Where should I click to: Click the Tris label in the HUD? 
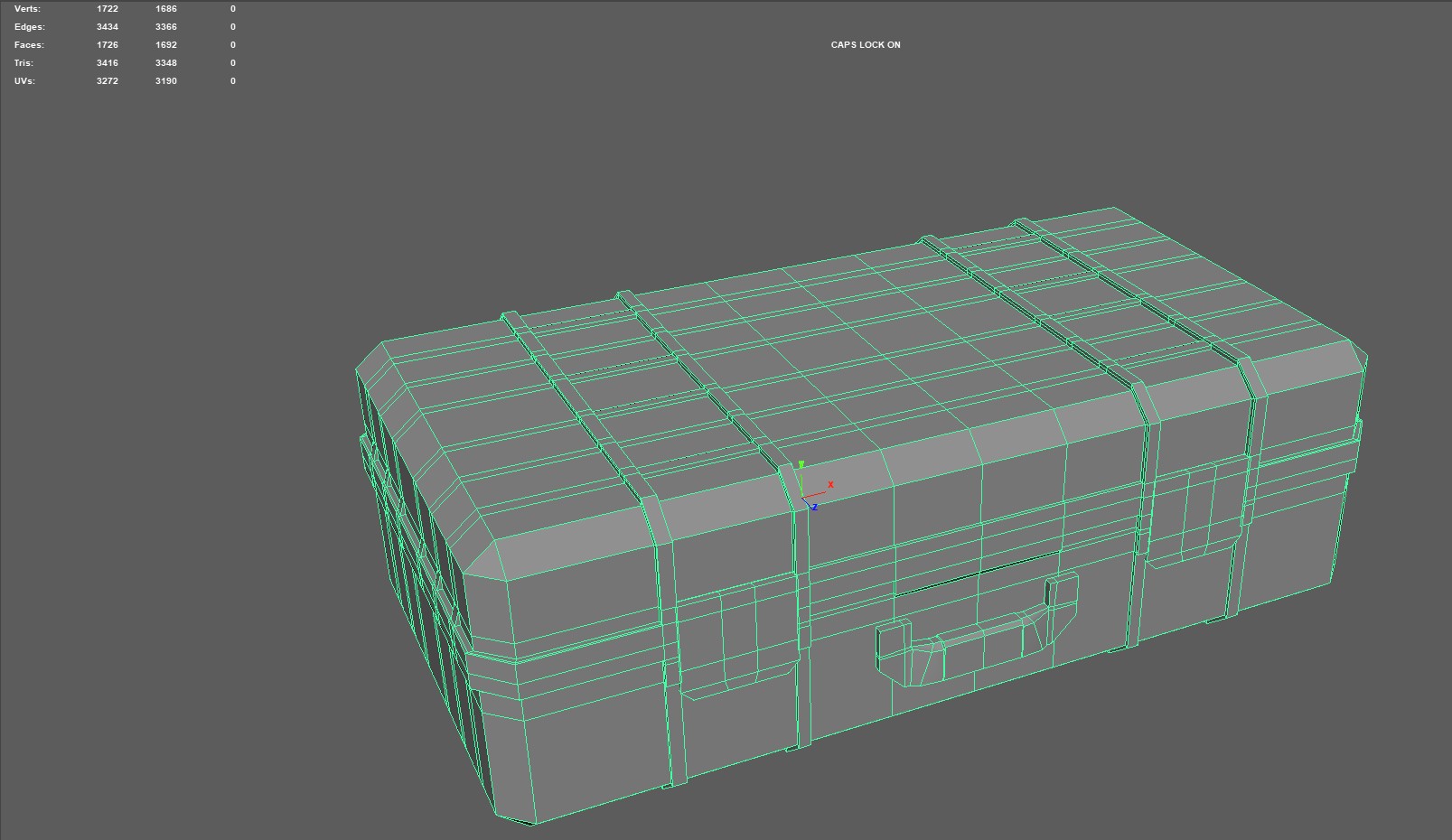coord(23,63)
